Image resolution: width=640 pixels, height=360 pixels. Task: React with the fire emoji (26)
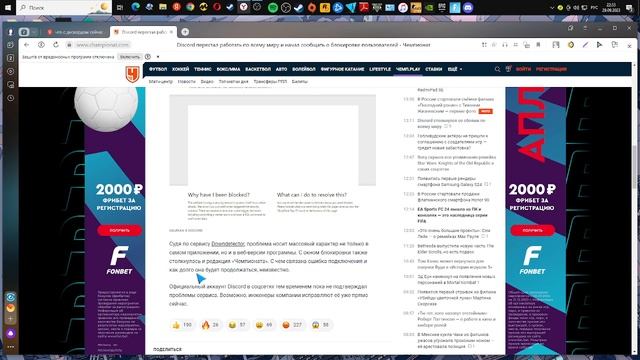coord(210,325)
